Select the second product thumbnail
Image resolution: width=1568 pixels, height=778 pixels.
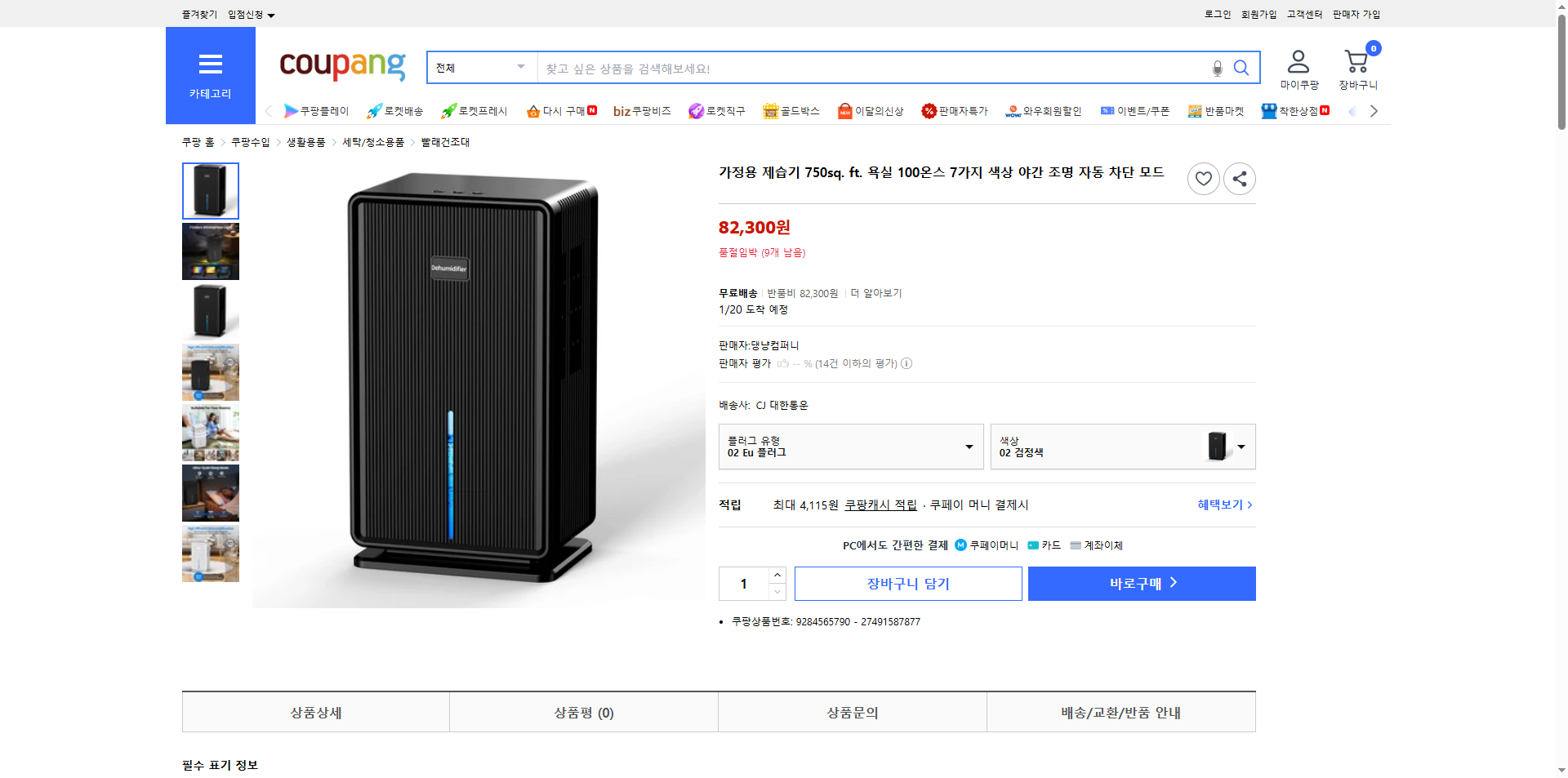210,251
